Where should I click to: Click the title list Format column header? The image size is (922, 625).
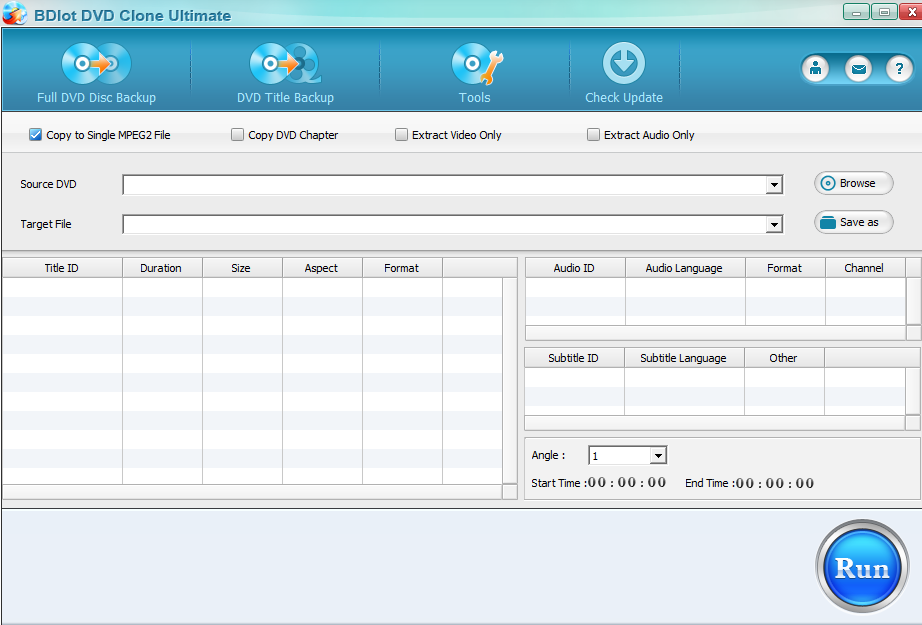point(402,268)
